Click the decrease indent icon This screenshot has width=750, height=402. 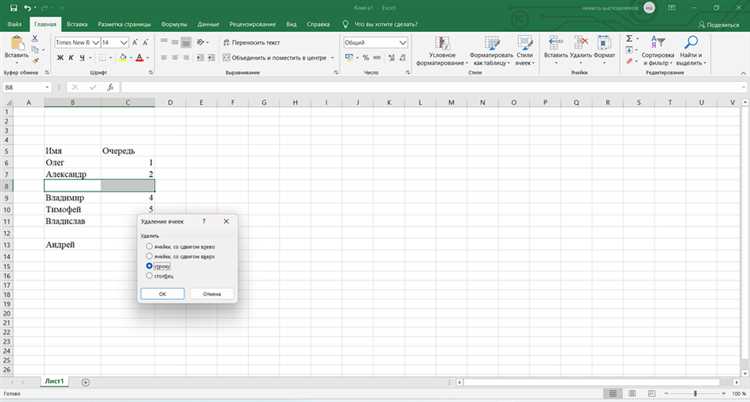[200, 57]
